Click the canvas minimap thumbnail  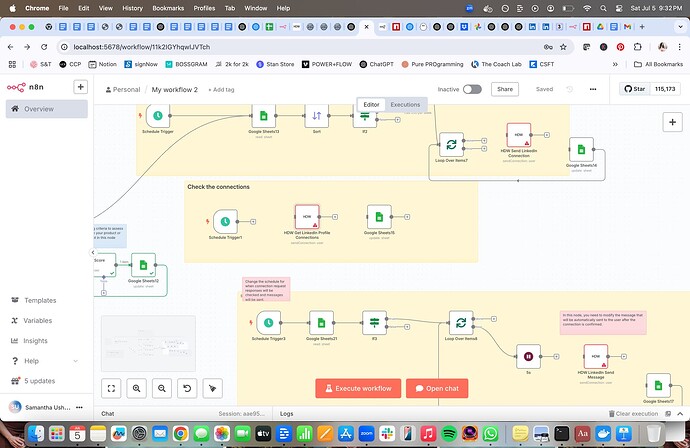[x=148, y=343]
